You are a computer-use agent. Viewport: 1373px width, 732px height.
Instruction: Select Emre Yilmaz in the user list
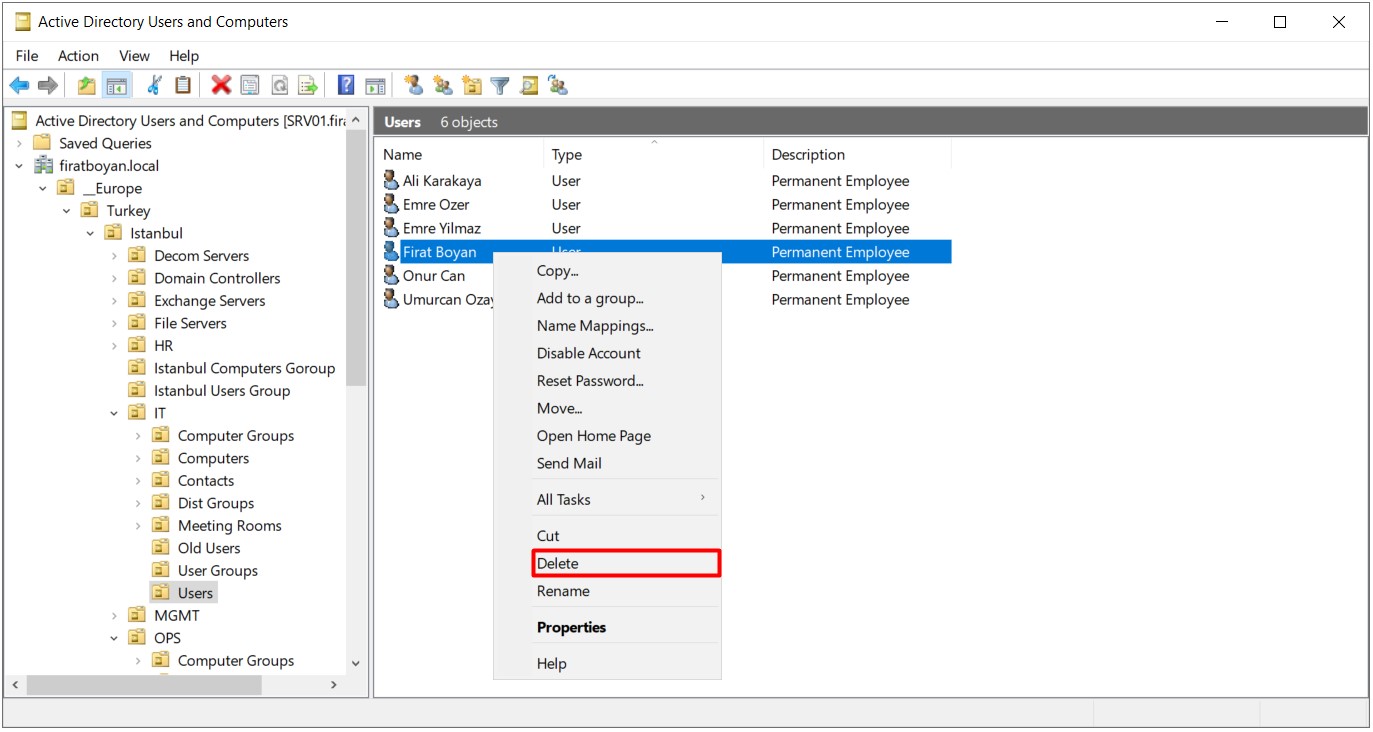(442, 228)
